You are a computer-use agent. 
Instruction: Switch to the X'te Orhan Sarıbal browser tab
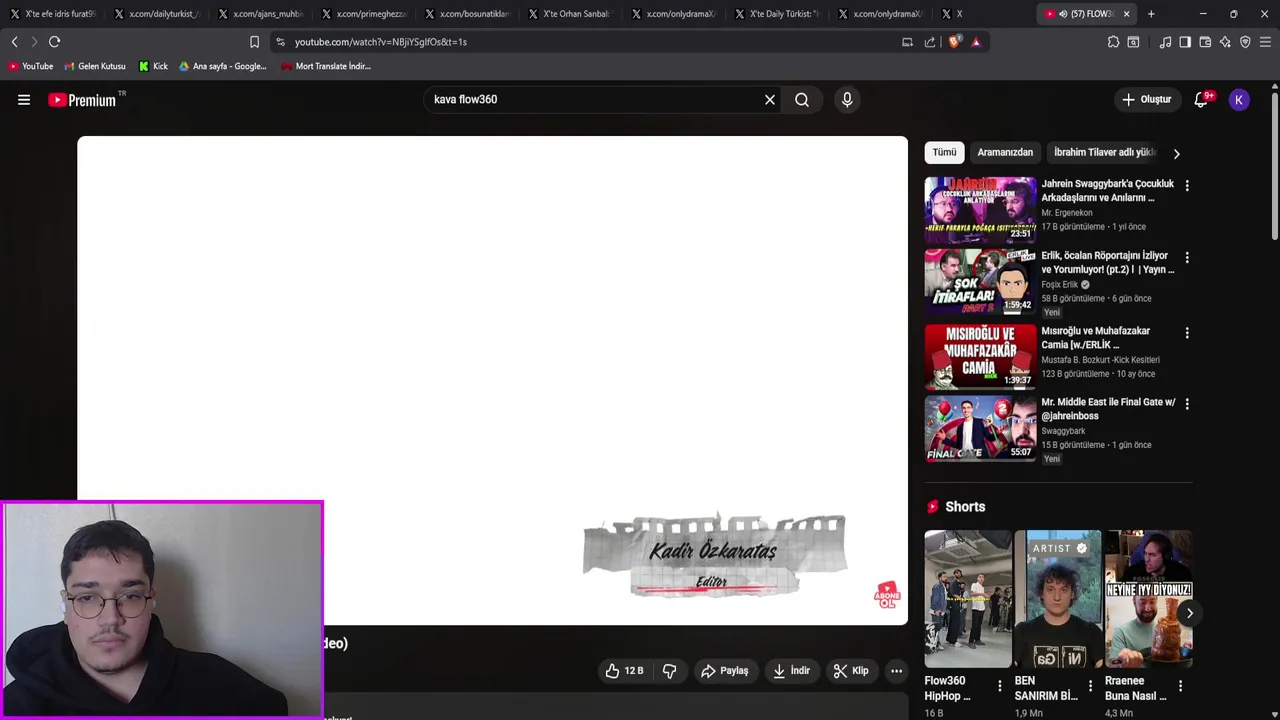[x=569, y=14]
